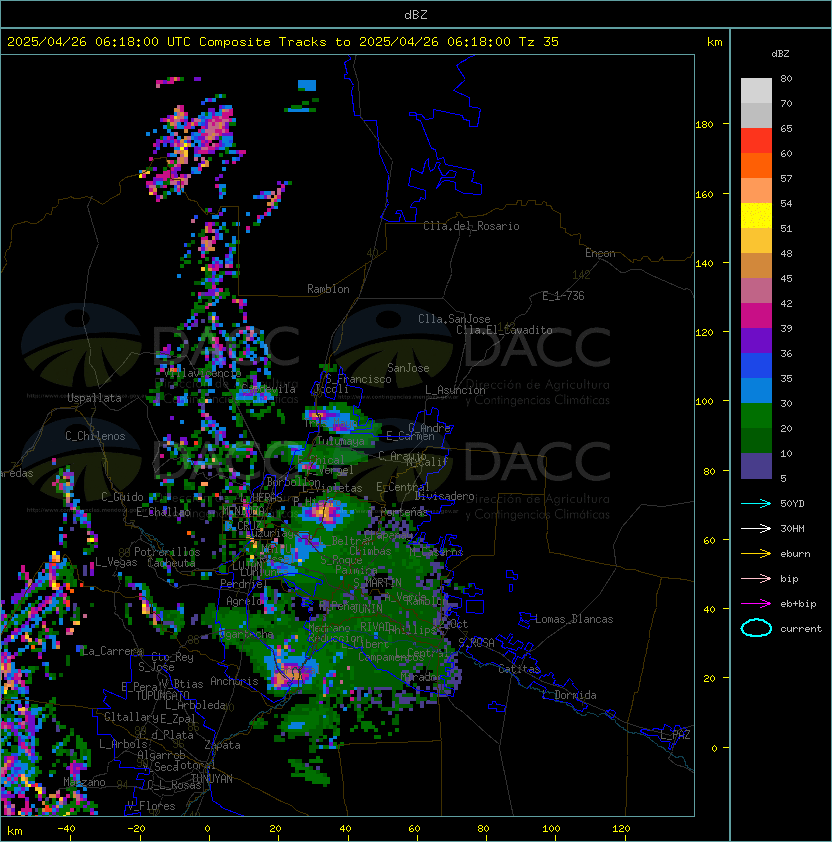Click the 'TUNUYAN' map label

point(212,779)
